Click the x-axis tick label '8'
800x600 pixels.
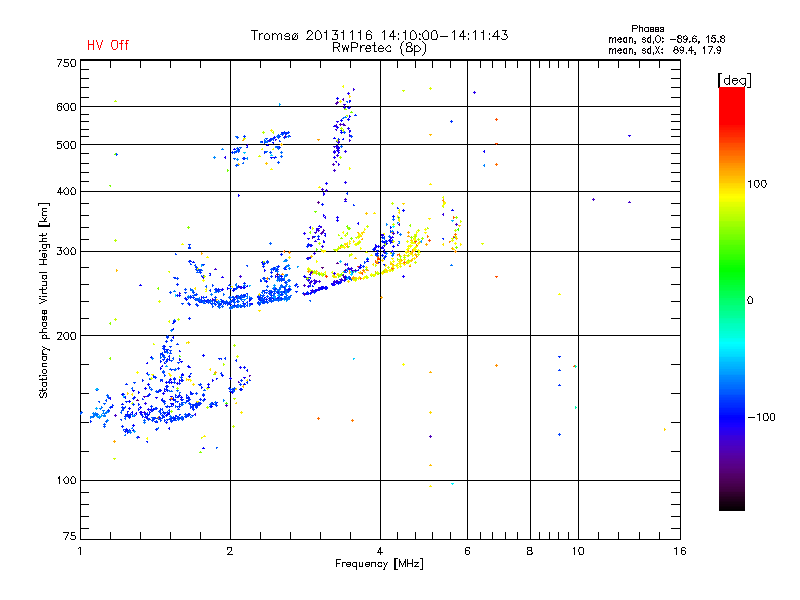(x=530, y=551)
